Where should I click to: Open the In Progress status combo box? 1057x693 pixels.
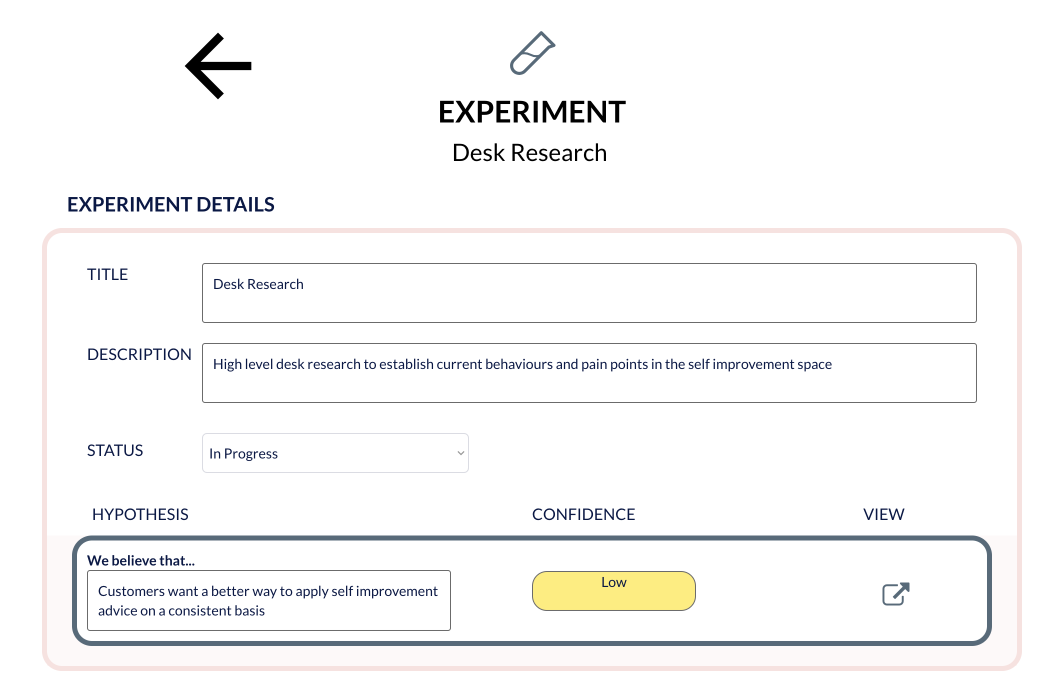pyautogui.click(x=335, y=453)
